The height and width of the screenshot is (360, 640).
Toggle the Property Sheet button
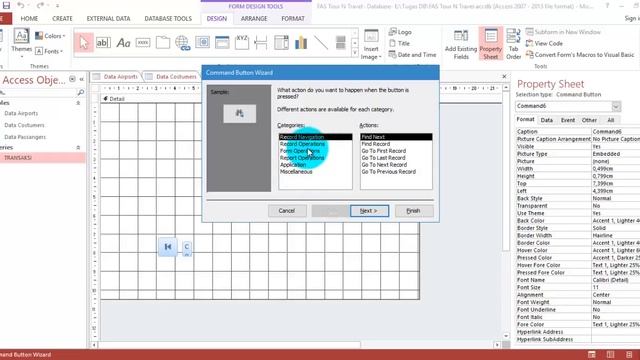(x=491, y=44)
